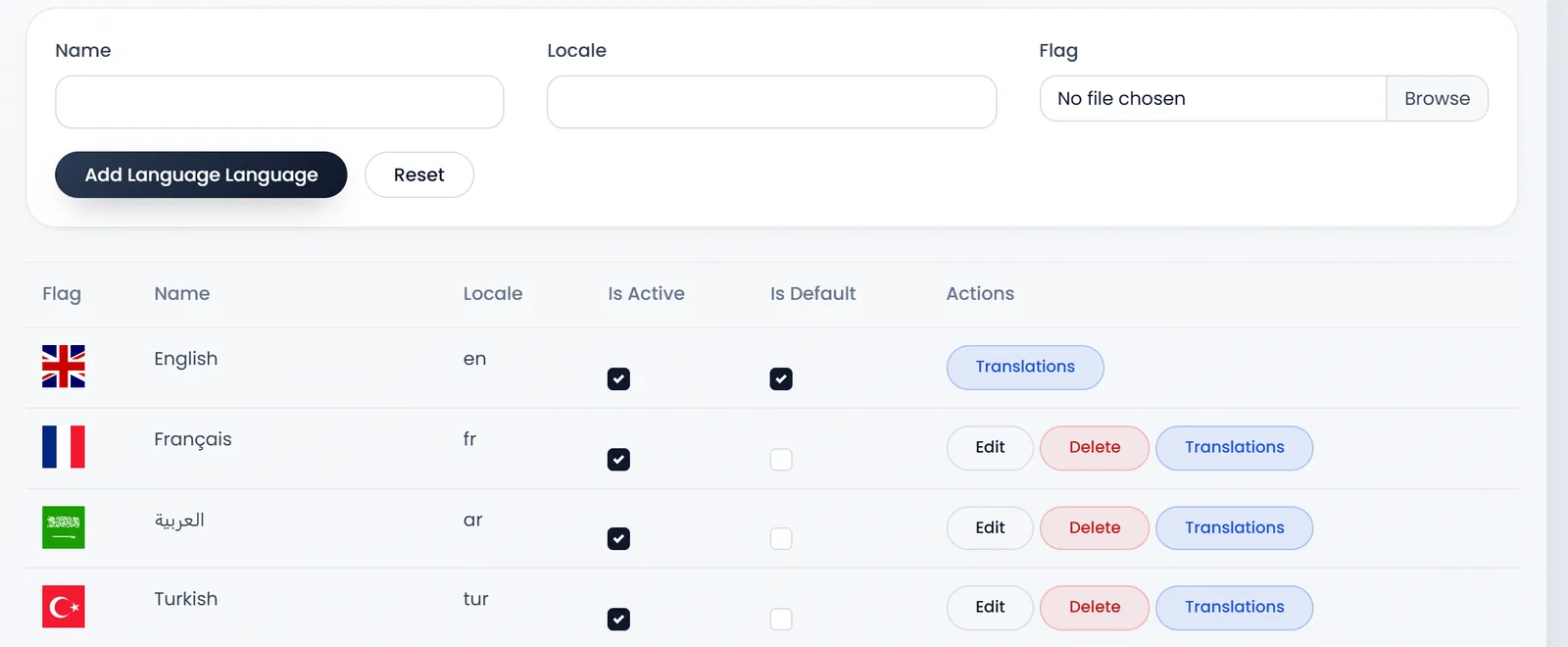The height and width of the screenshot is (647, 1568).
Task: Delete the Français language
Action: coord(1095,447)
